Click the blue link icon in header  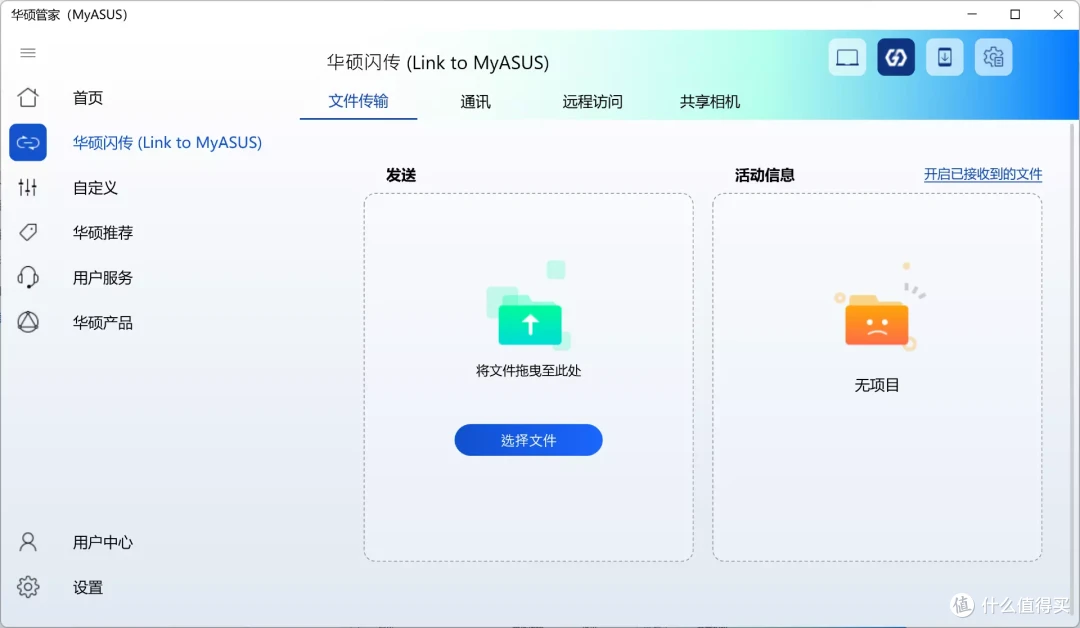[x=895, y=57]
